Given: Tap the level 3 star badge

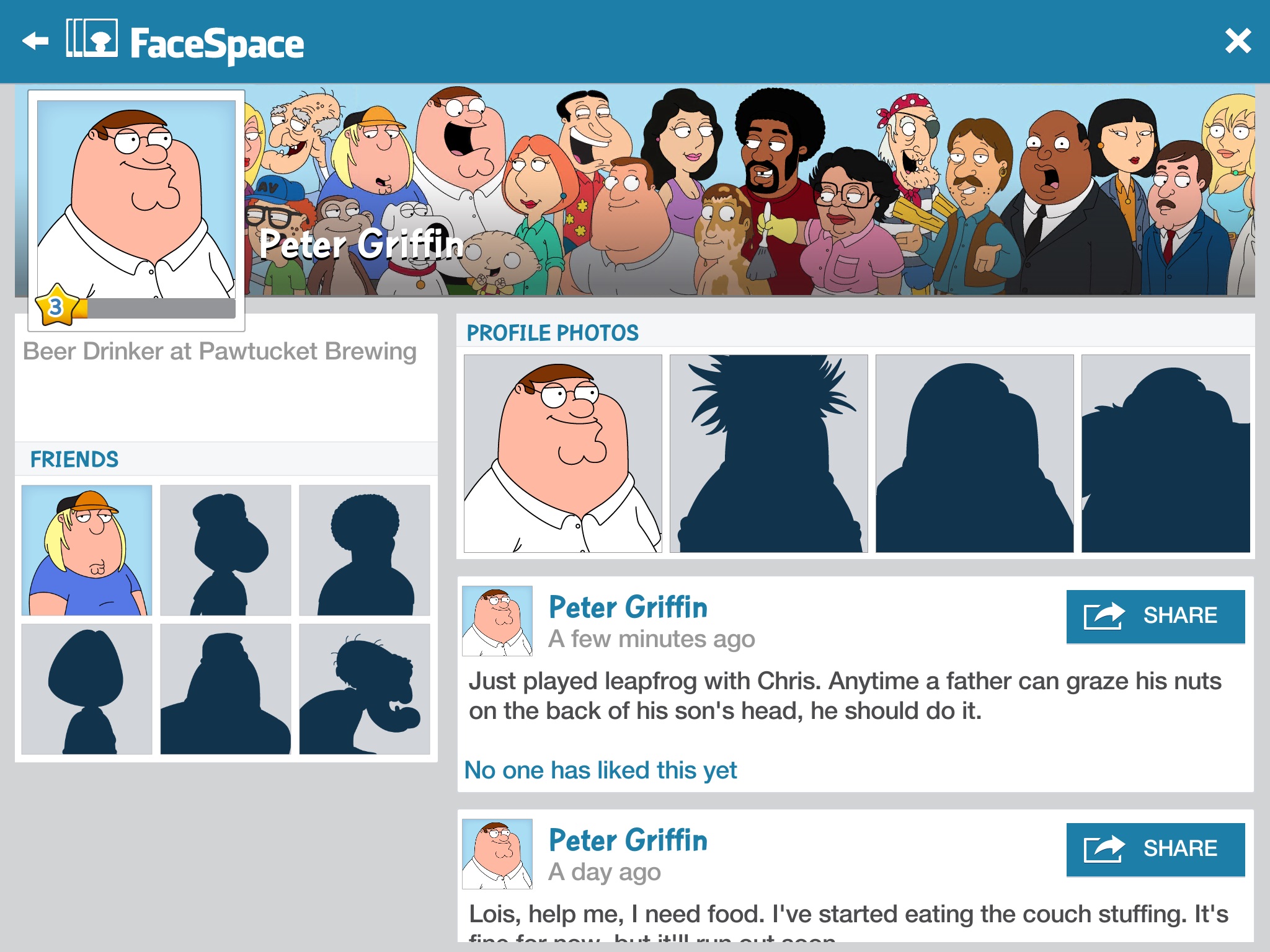Looking at the screenshot, I should [58, 305].
